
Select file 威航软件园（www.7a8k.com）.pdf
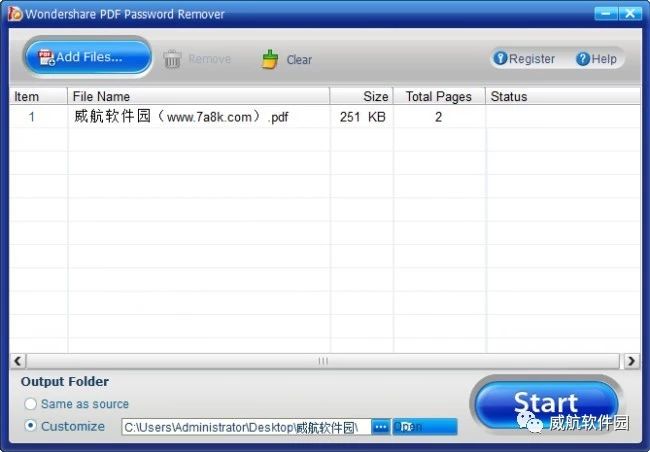[x=181, y=117]
